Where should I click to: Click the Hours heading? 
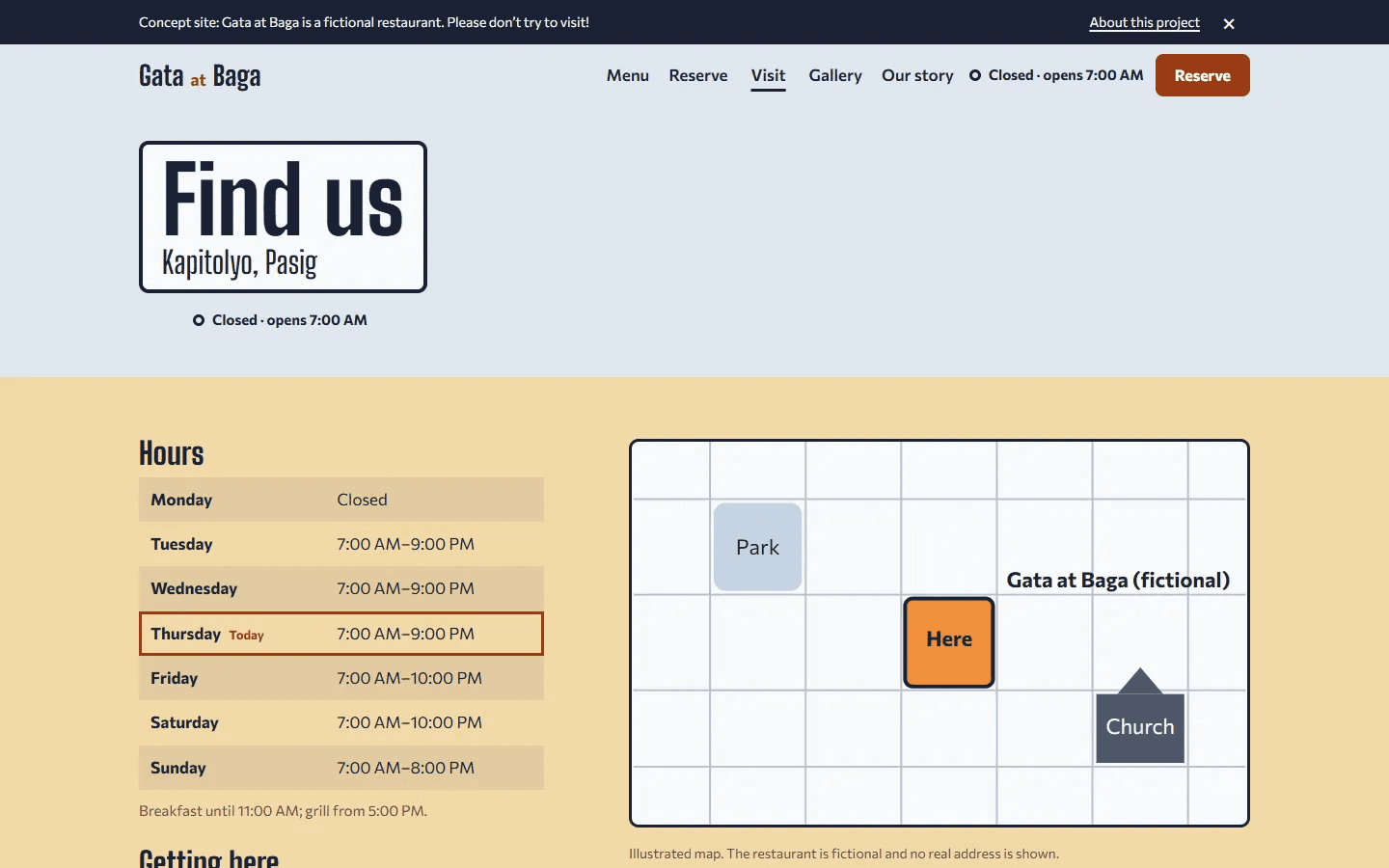tap(172, 453)
